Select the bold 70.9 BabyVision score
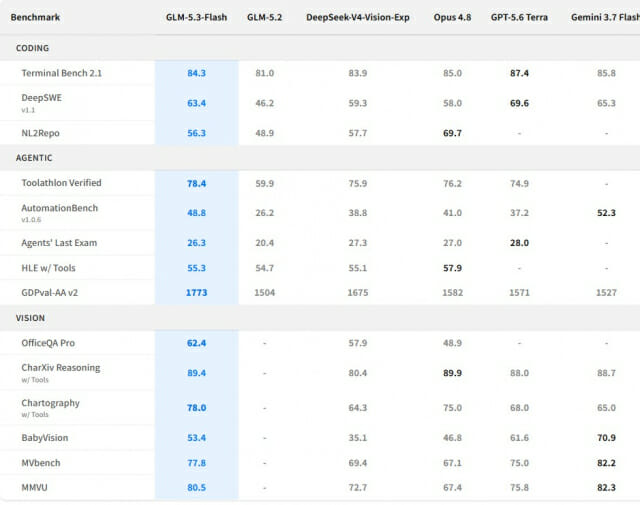 (x=606, y=438)
